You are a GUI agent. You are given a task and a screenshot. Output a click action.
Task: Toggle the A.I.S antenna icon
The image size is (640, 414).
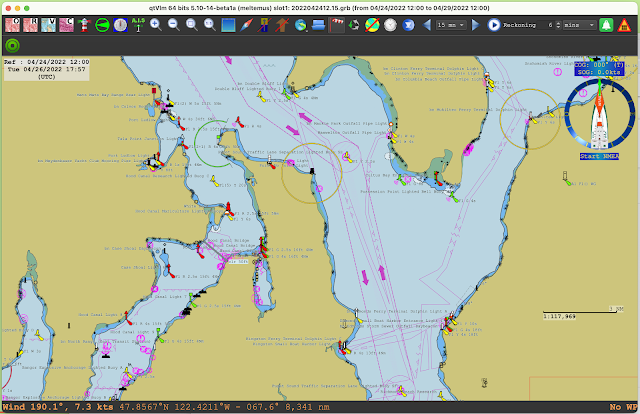[x=138, y=25]
